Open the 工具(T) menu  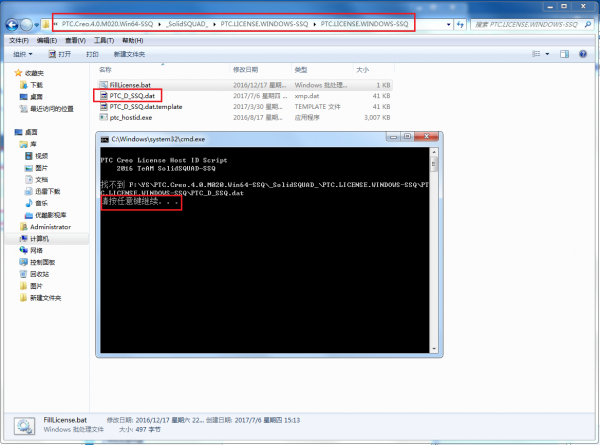[104, 41]
